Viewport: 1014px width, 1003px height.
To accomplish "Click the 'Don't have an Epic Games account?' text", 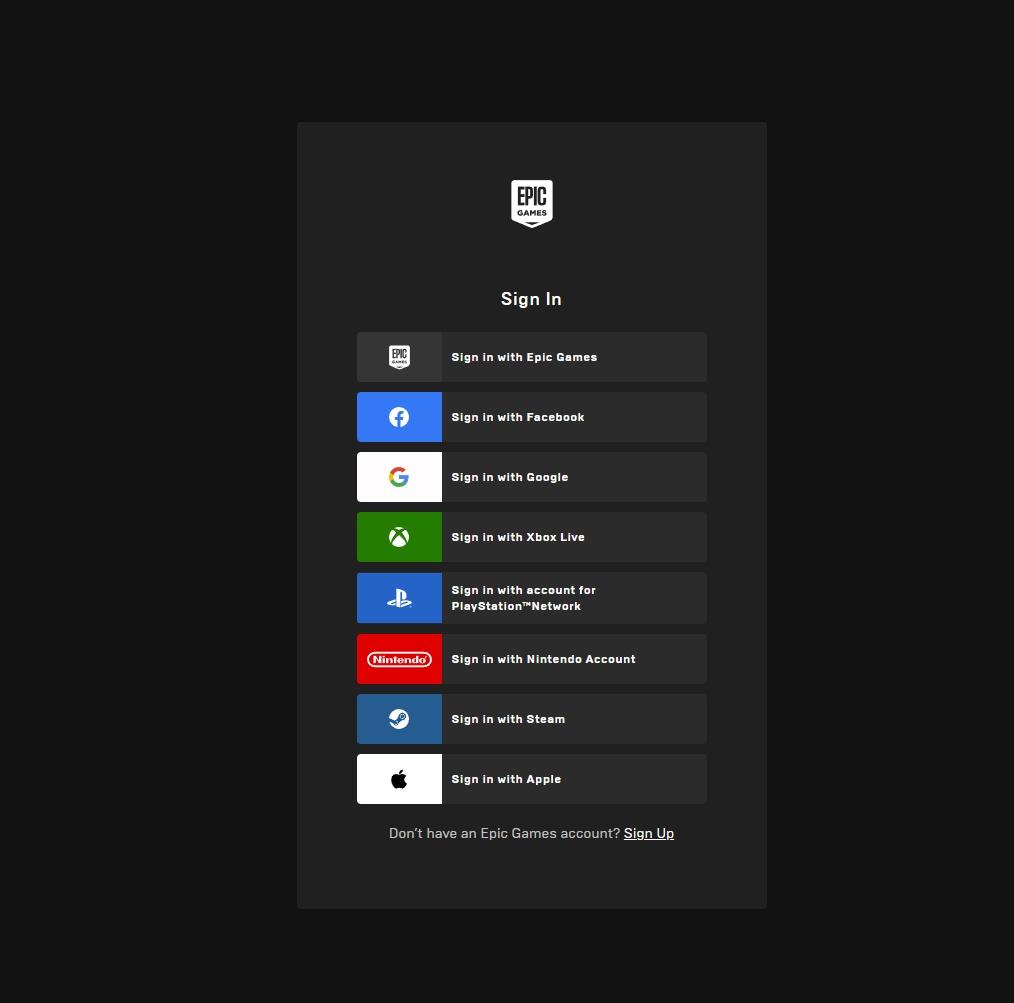I will [503, 833].
